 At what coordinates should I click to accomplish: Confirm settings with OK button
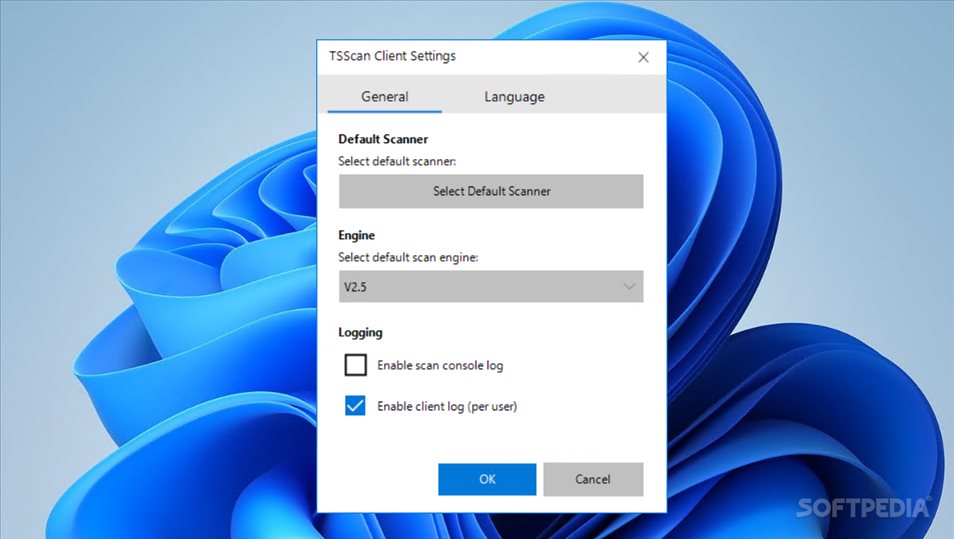(487, 479)
